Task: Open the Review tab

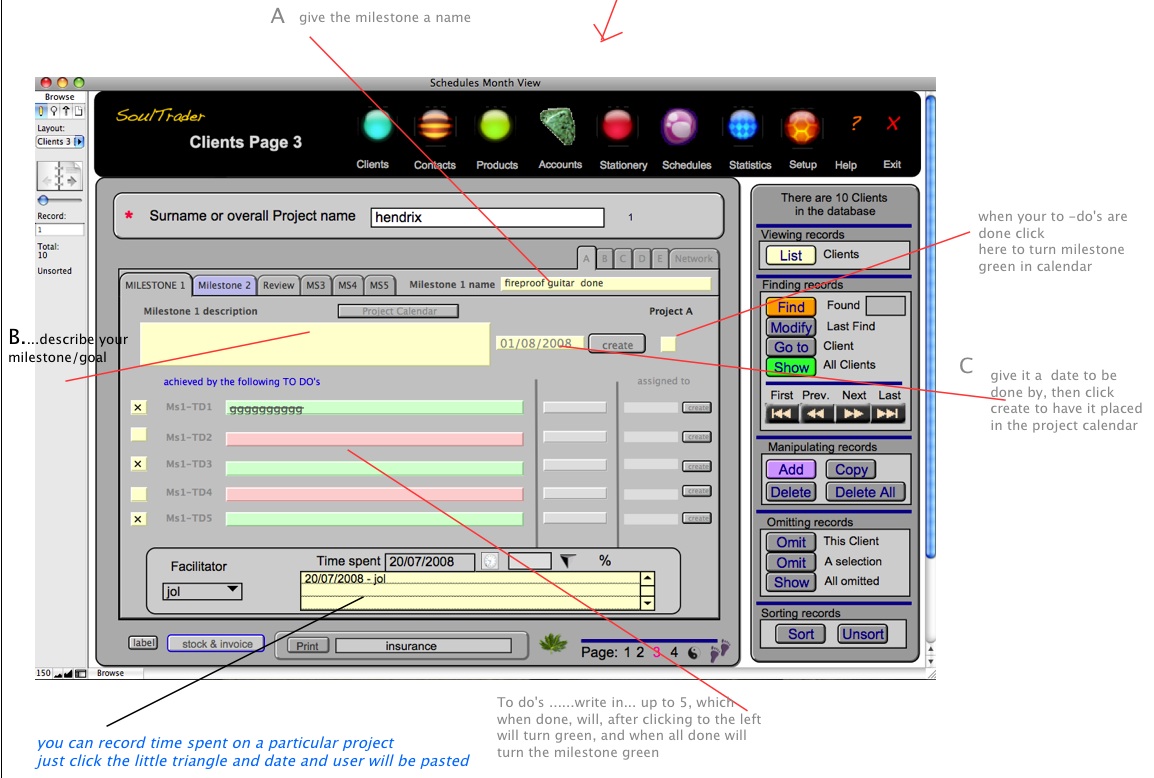Action: click(278, 285)
